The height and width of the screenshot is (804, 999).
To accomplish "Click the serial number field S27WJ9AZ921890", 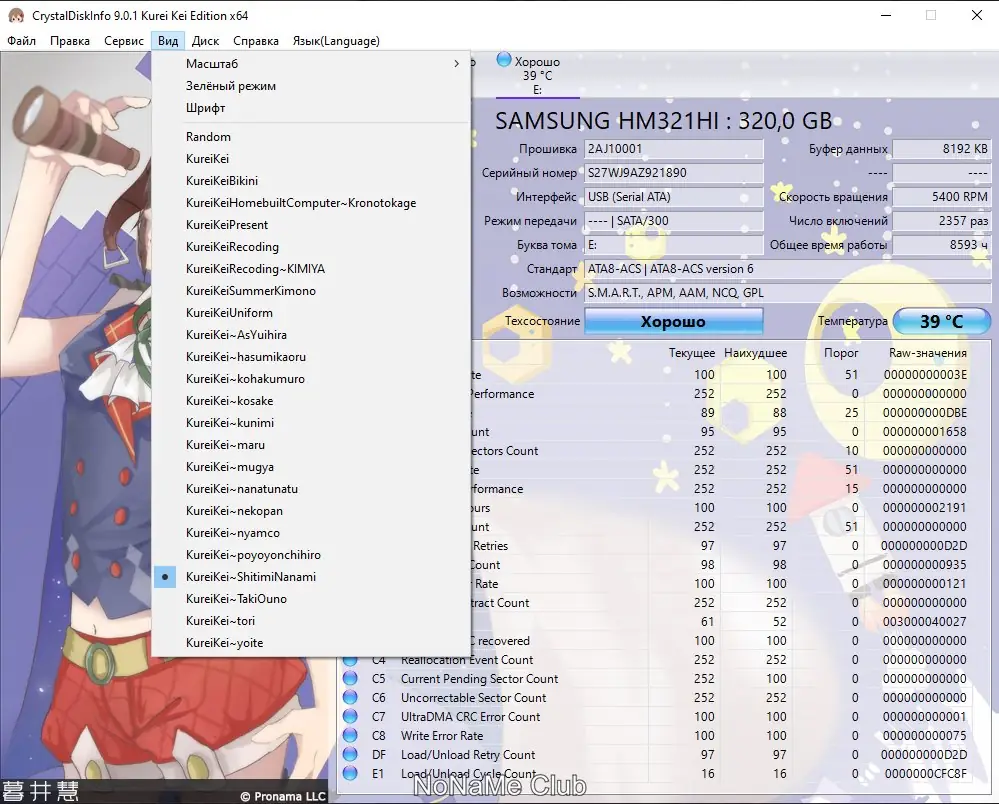I will [x=673, y=173].
